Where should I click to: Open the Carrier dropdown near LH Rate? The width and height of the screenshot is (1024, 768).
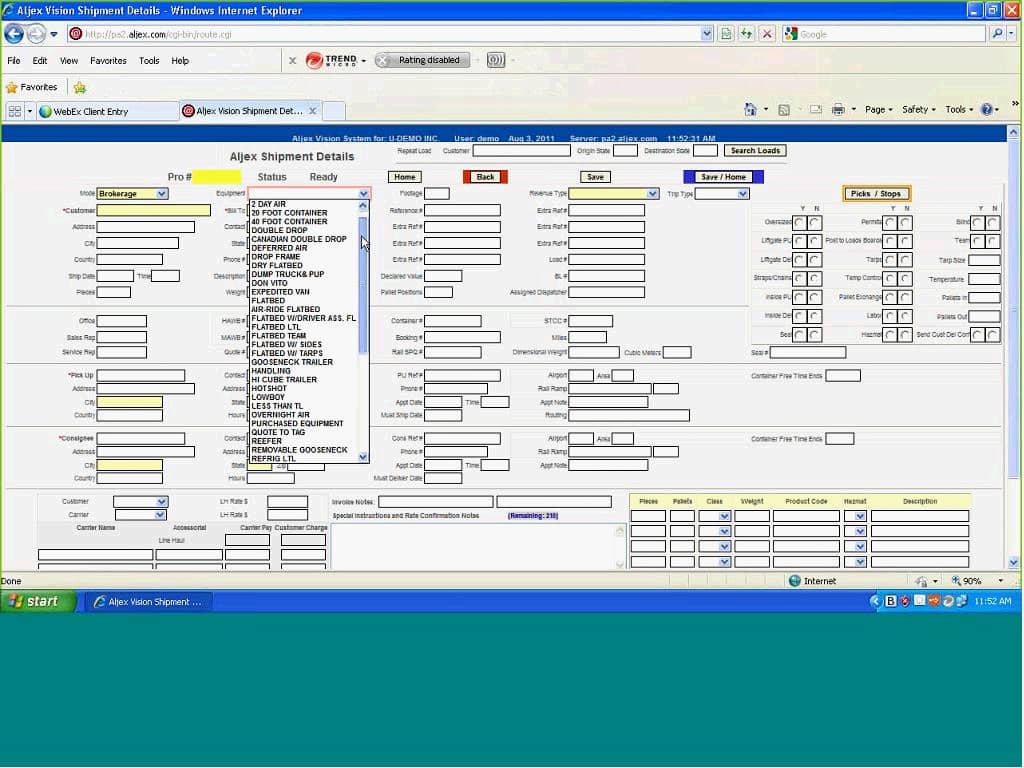[140, 515]
